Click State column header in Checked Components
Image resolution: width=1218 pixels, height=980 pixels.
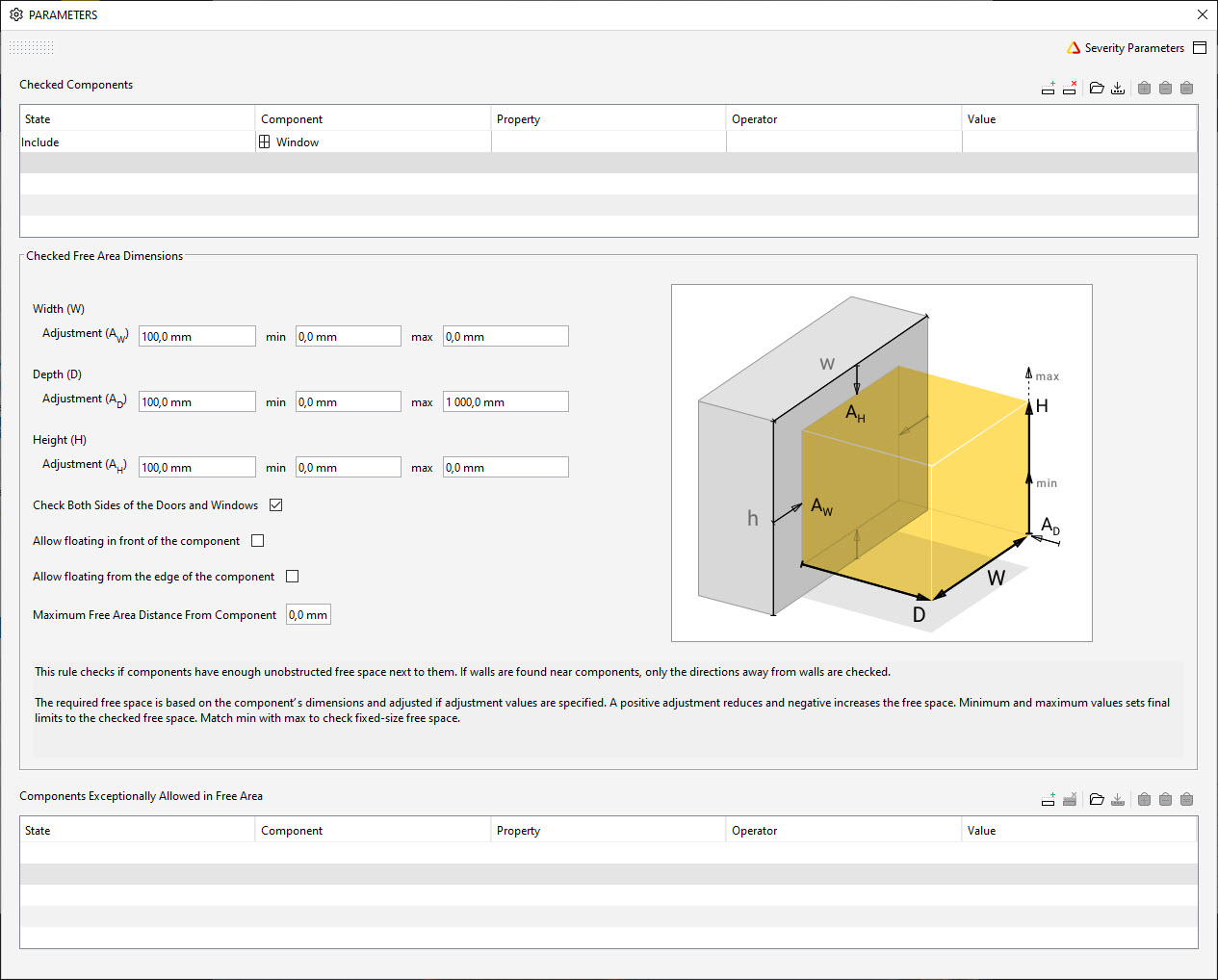tap(138, 118)
